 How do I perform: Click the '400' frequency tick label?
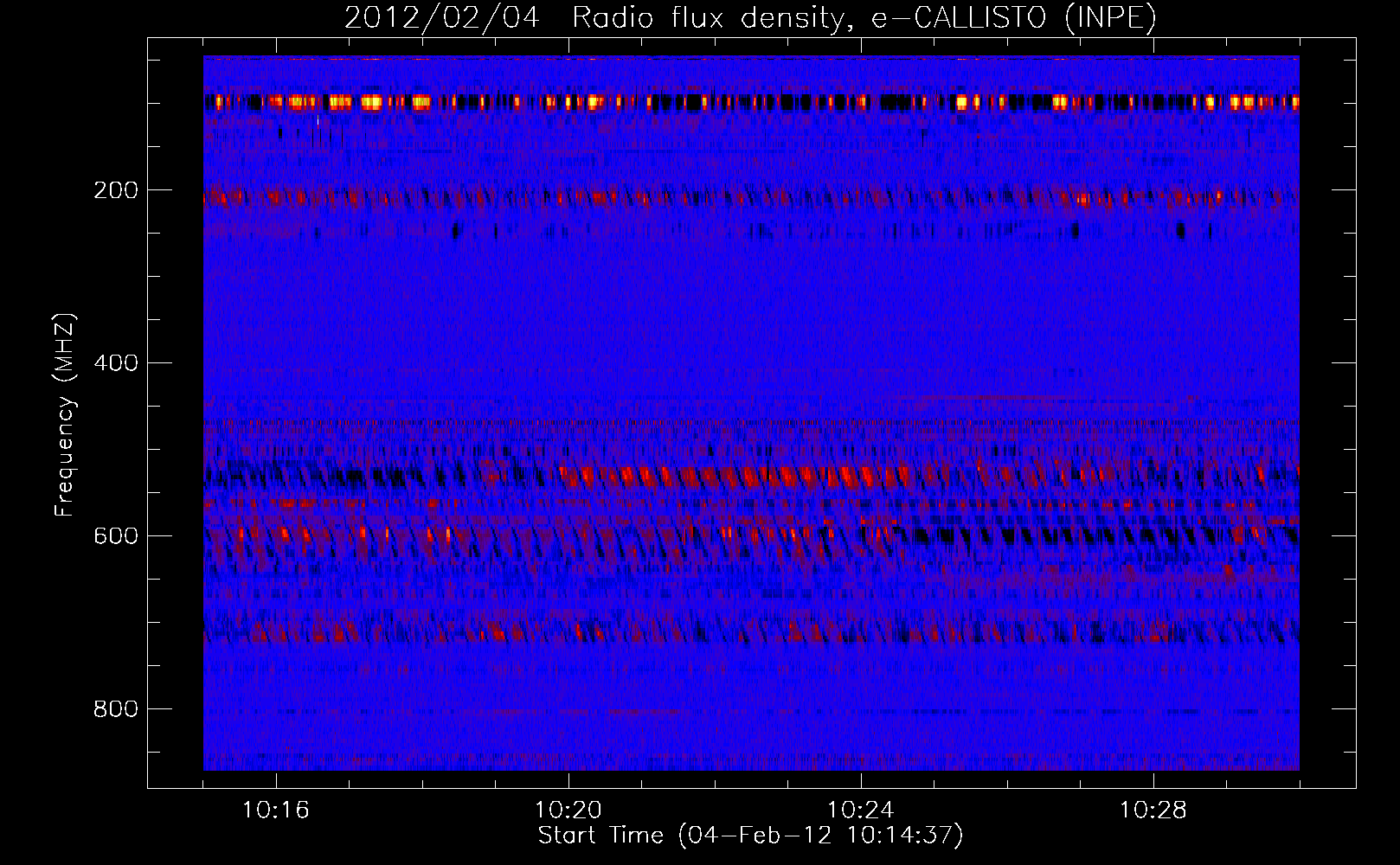(116, 363)
